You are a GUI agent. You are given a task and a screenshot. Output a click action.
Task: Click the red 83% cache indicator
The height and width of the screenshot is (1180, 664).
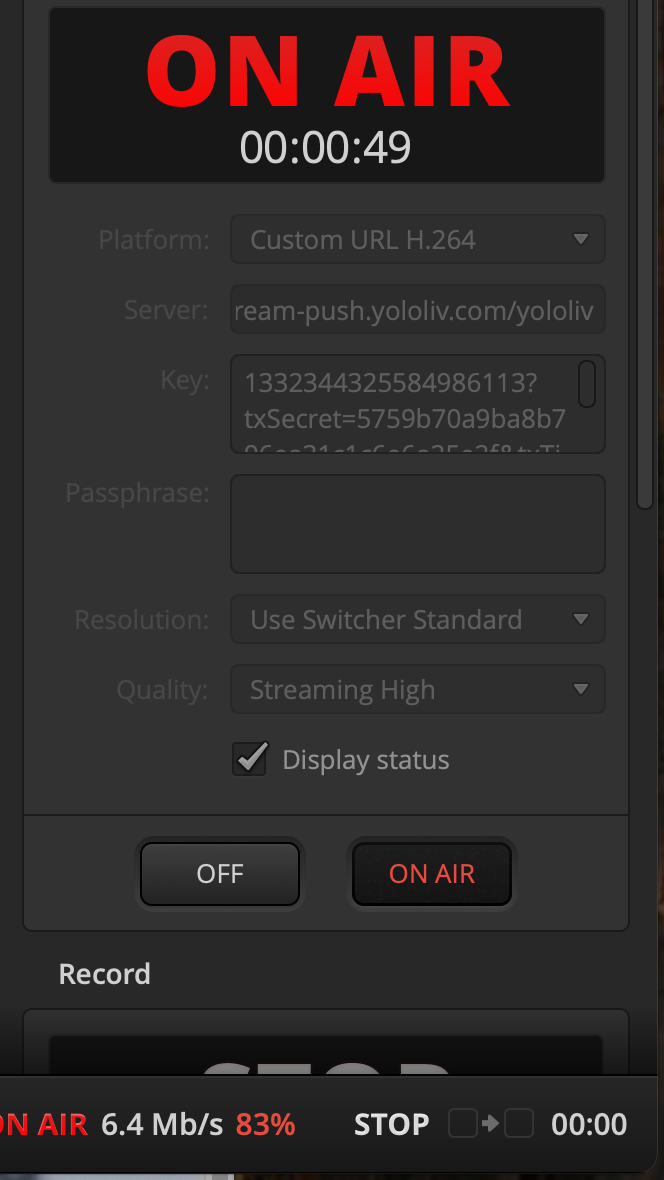[265, 1125]
